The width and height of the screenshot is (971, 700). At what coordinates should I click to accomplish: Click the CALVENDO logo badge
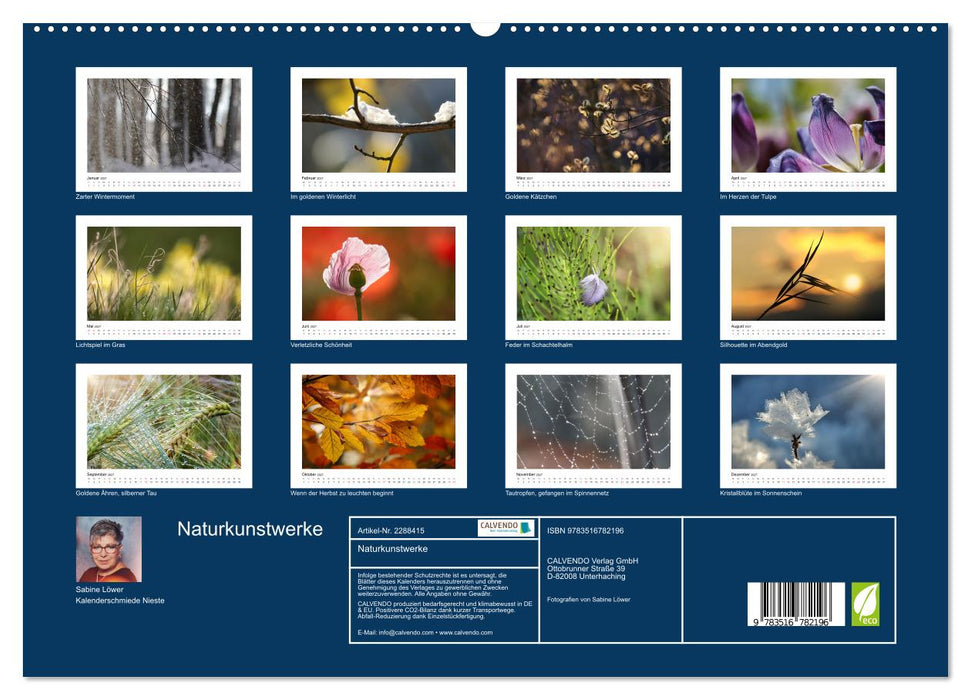click(505, 528)
